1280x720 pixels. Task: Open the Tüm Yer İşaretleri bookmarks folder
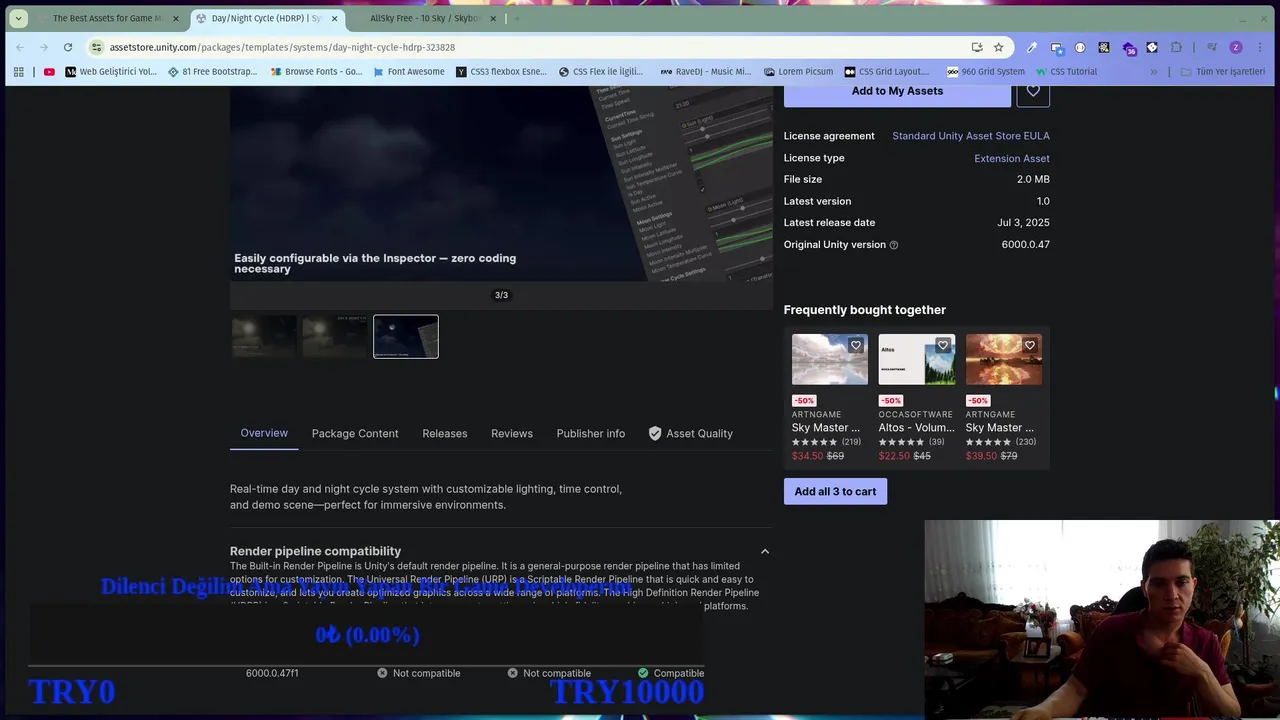1223,72
